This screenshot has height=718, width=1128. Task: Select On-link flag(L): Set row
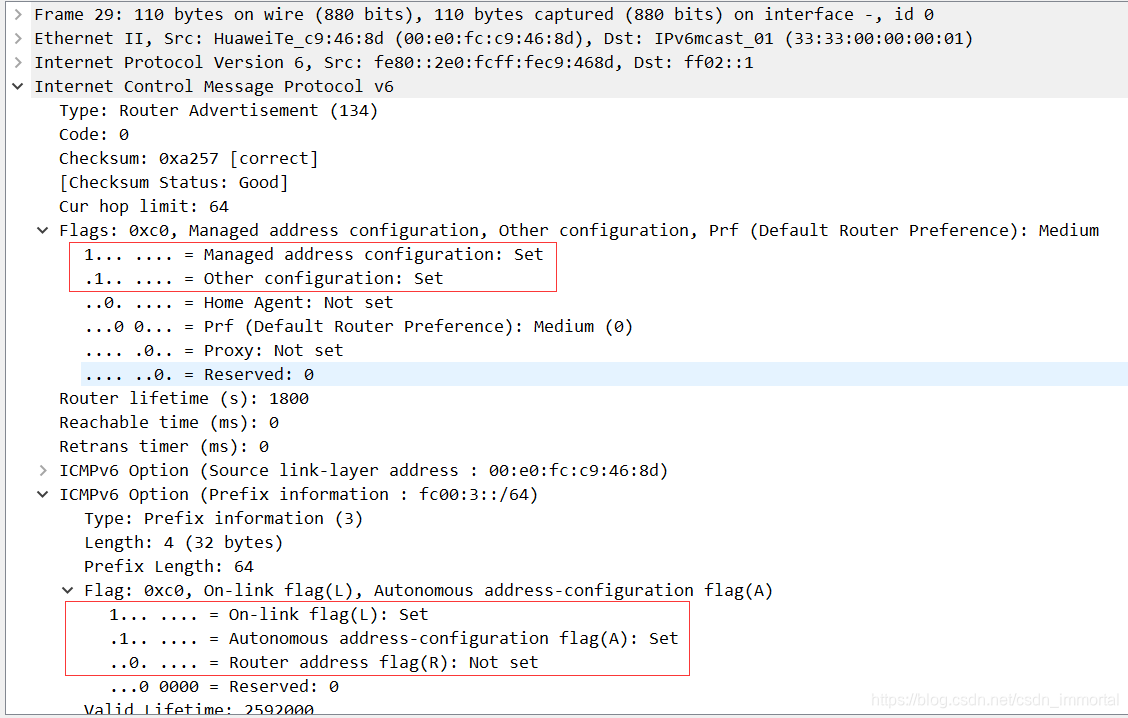[268, 614]
